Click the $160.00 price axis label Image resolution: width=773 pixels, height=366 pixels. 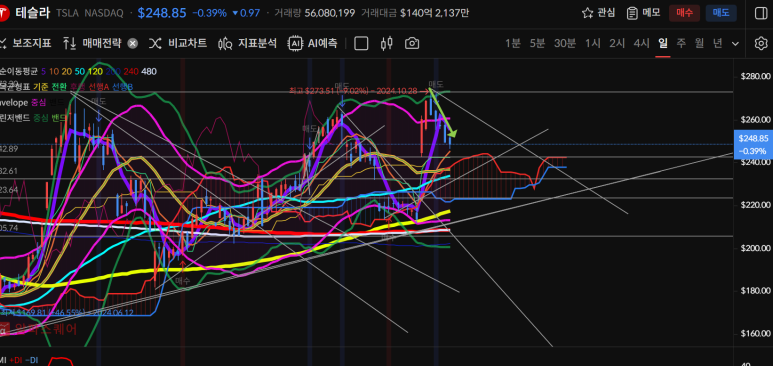pyautogui.click(x=755, y=334)
